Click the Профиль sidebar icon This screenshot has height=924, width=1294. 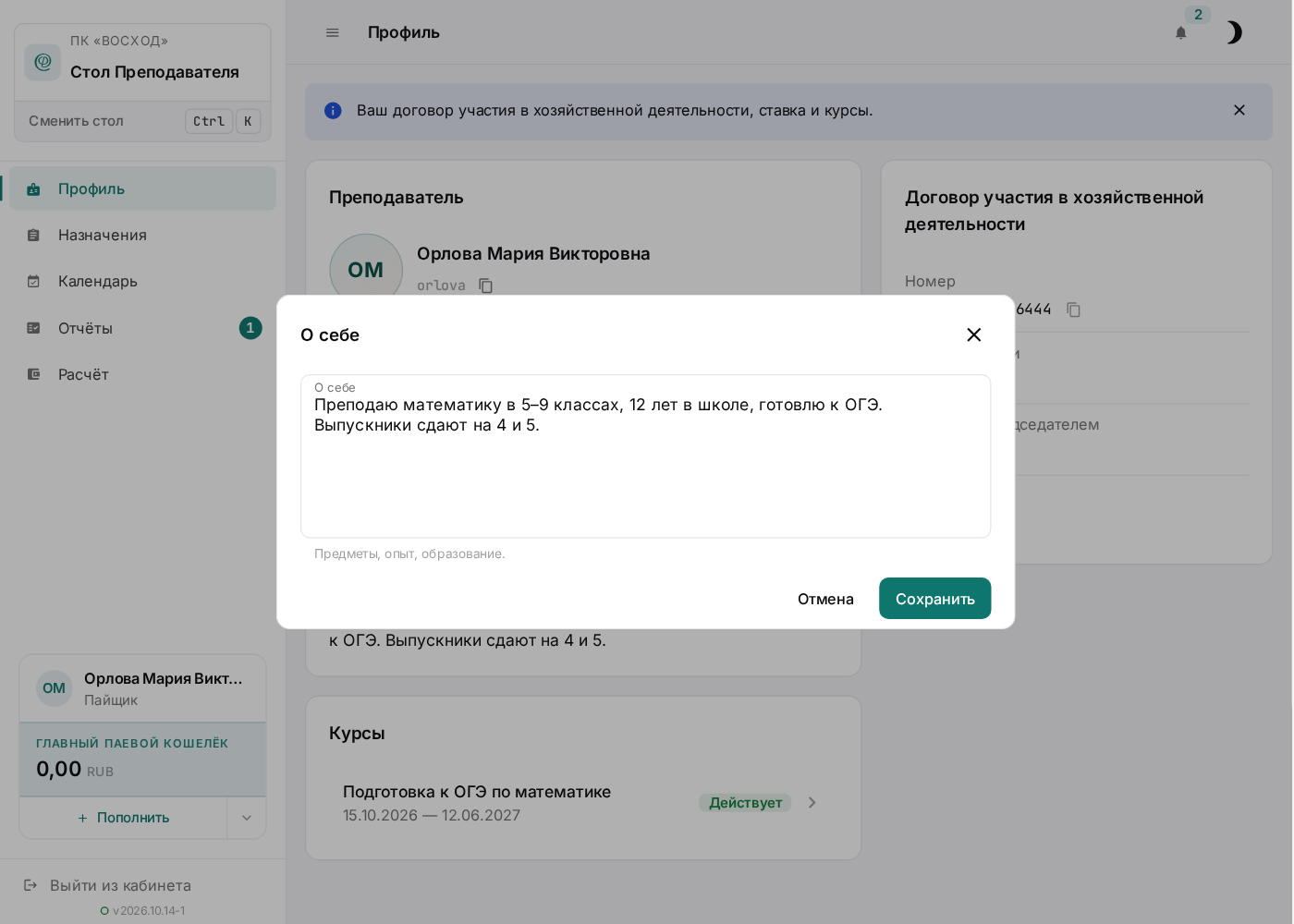pyautogui.click(x=33, y=189)
